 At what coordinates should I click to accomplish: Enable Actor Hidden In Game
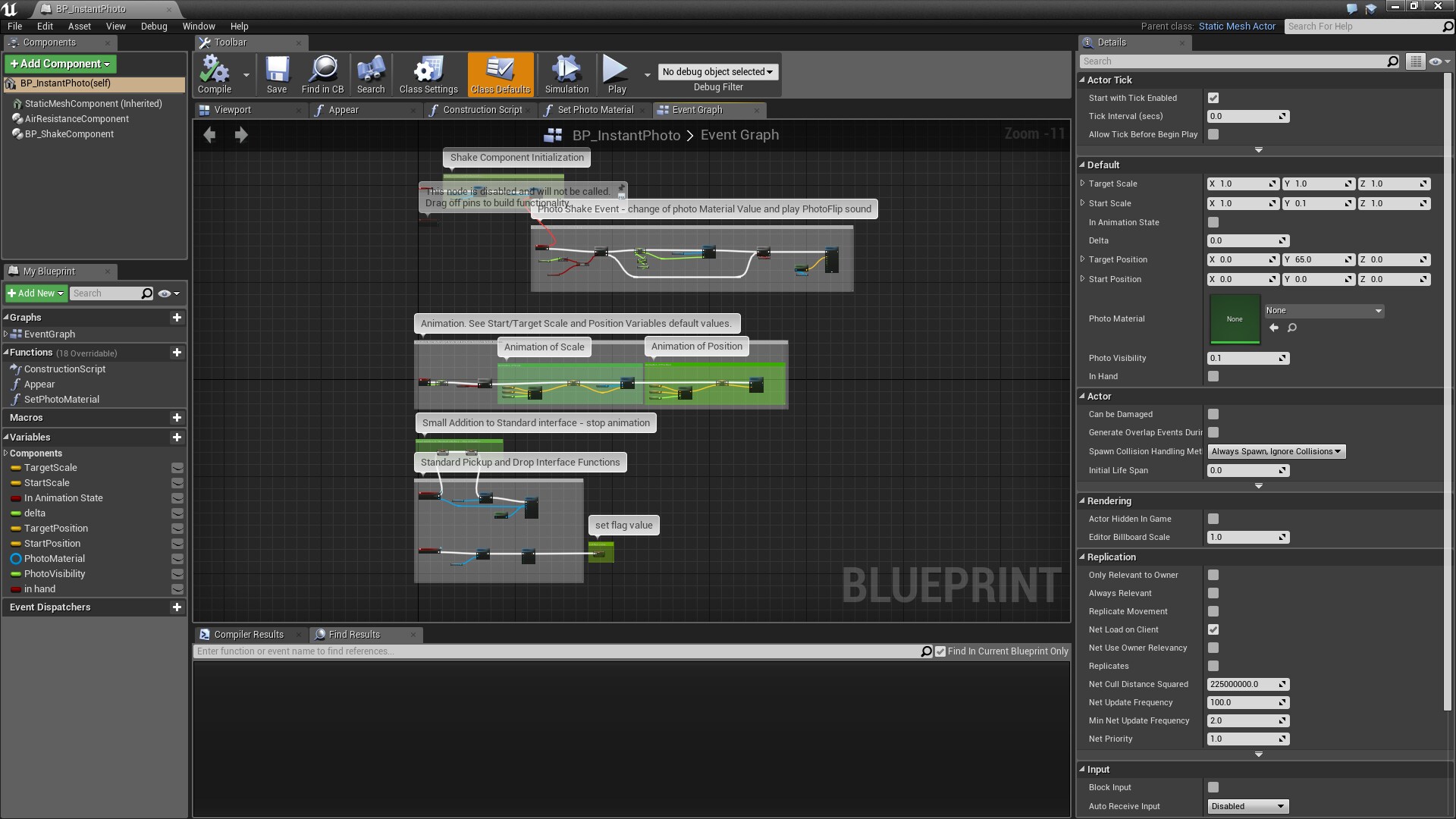click(x=1213, y=519)
